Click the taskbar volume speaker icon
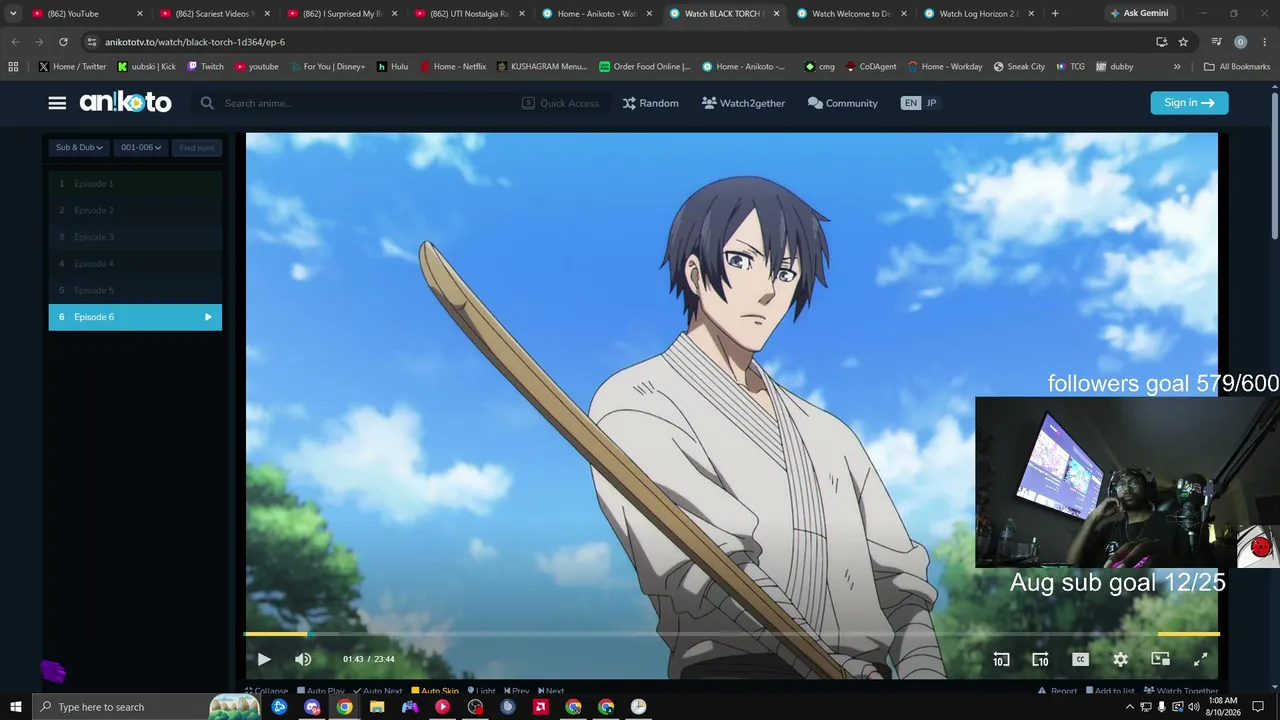This screenshot has width=1280, height=720. click(x=1194, y=707)
